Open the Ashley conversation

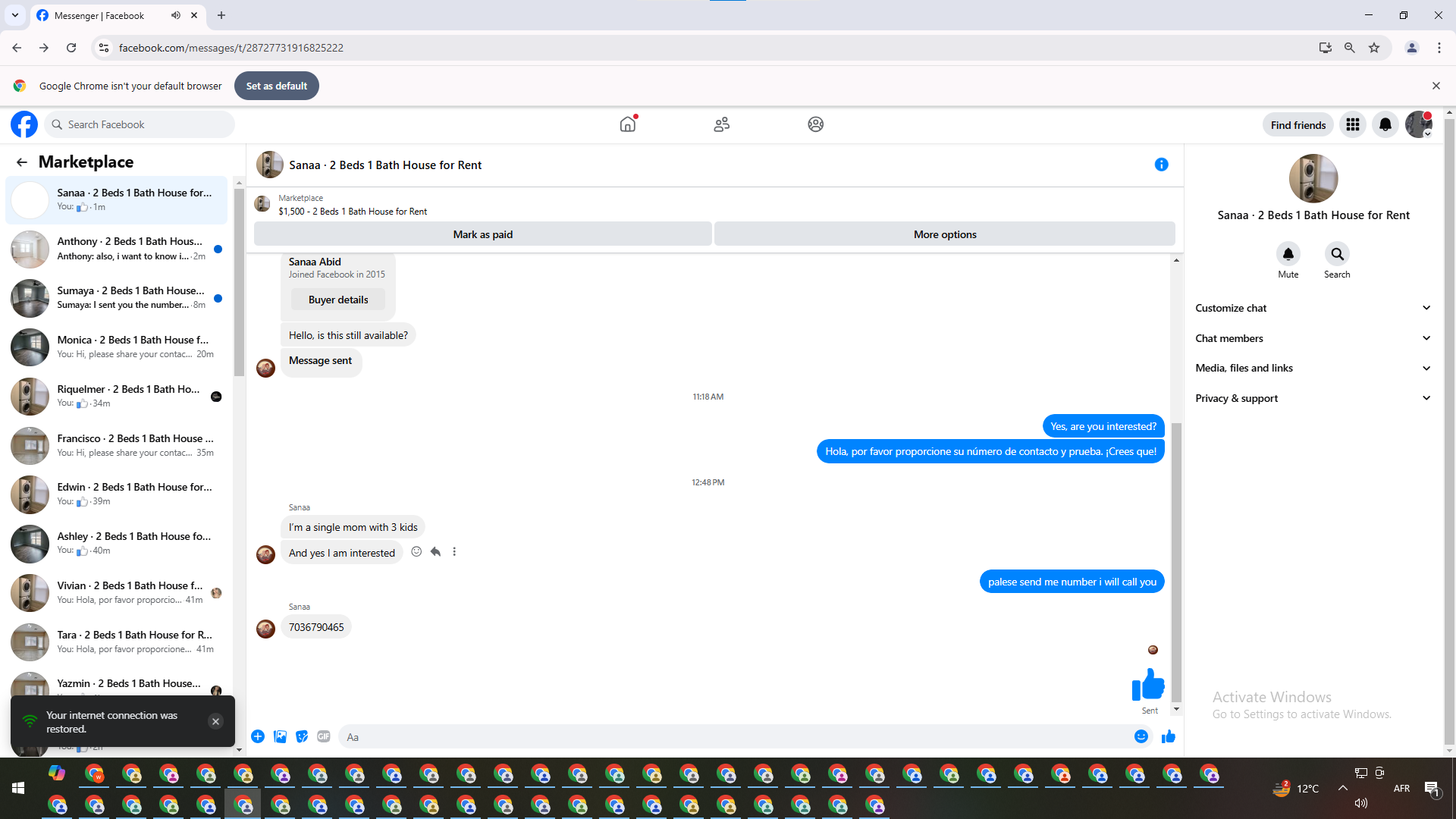pyautogui.click(x=117, y=544)
